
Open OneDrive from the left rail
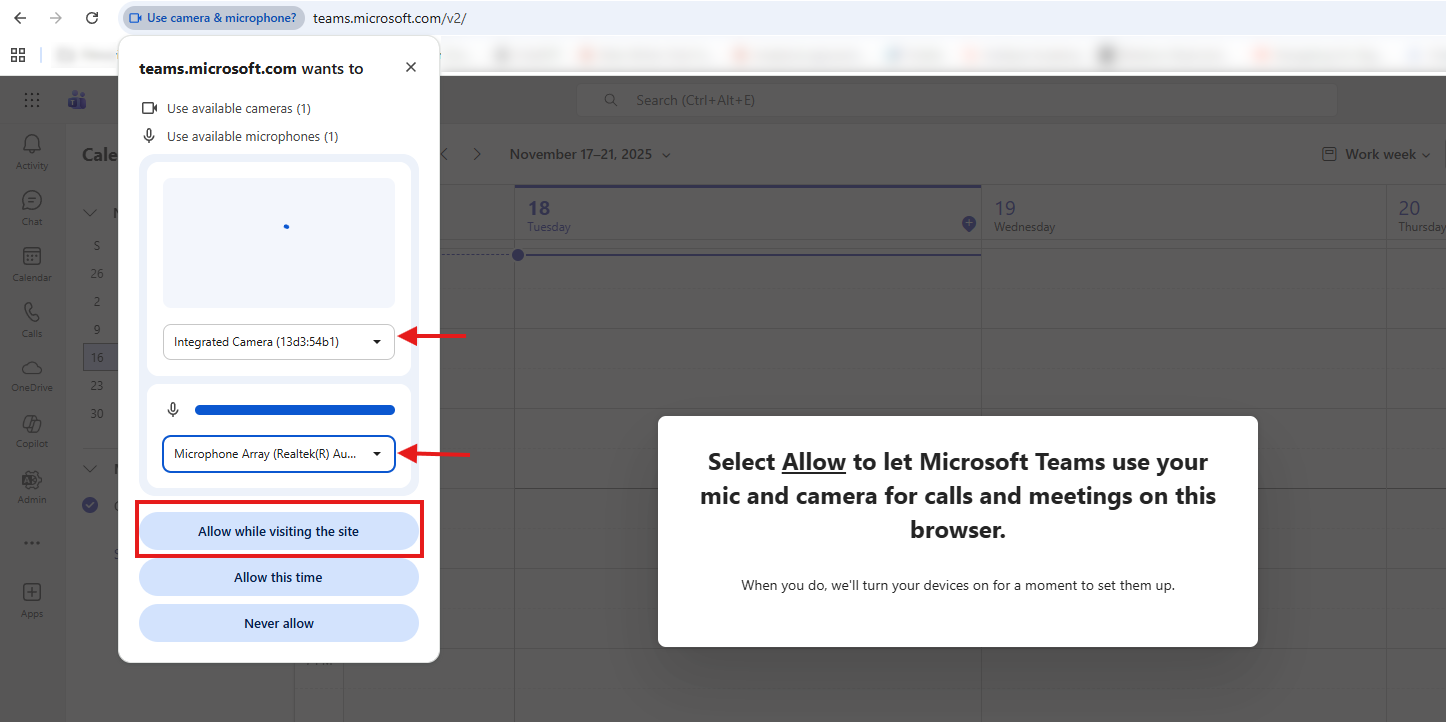(x=32, y=374)
